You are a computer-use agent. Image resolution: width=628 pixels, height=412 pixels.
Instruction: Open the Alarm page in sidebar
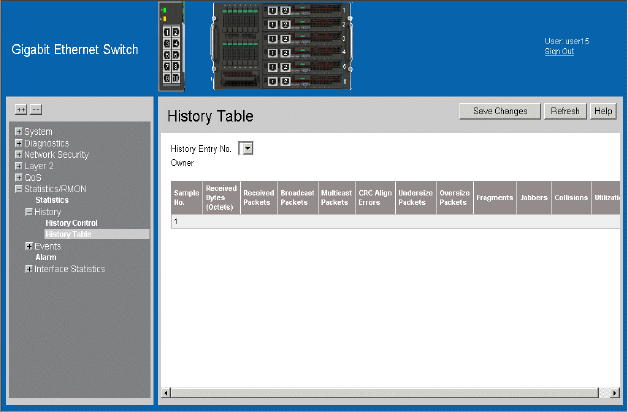point(46,257)
